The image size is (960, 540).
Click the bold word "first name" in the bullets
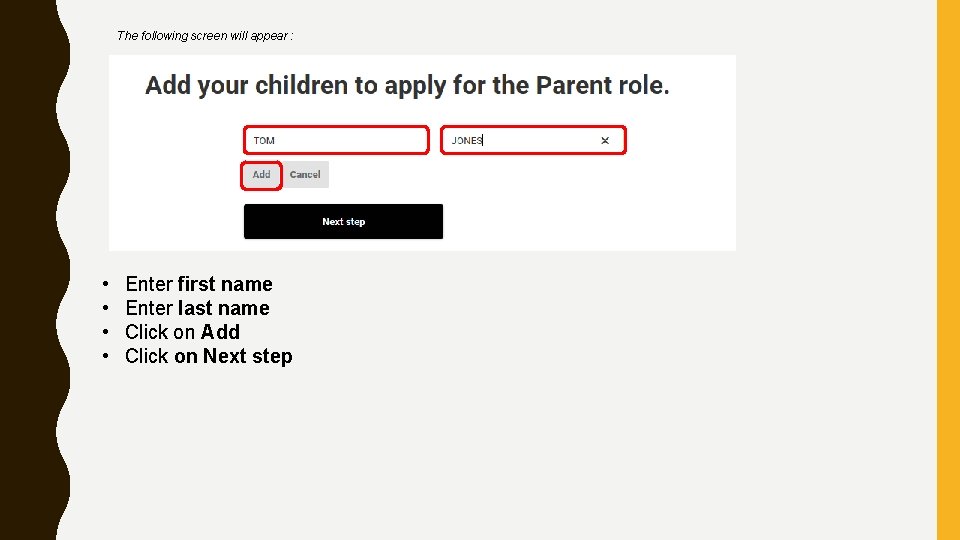[225, 284]
